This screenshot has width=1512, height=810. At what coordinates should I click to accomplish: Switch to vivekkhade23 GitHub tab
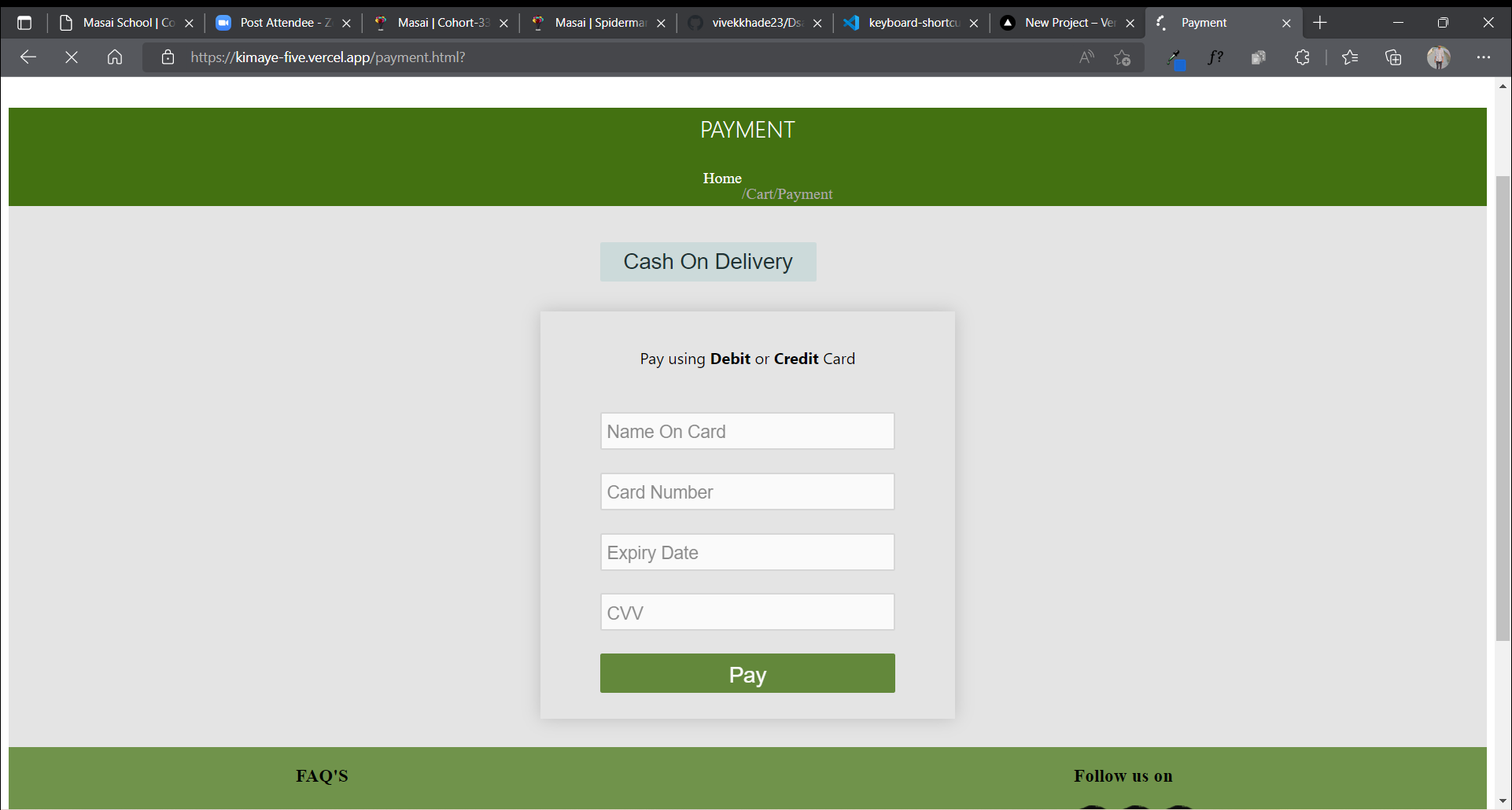(x=747, y=23)
